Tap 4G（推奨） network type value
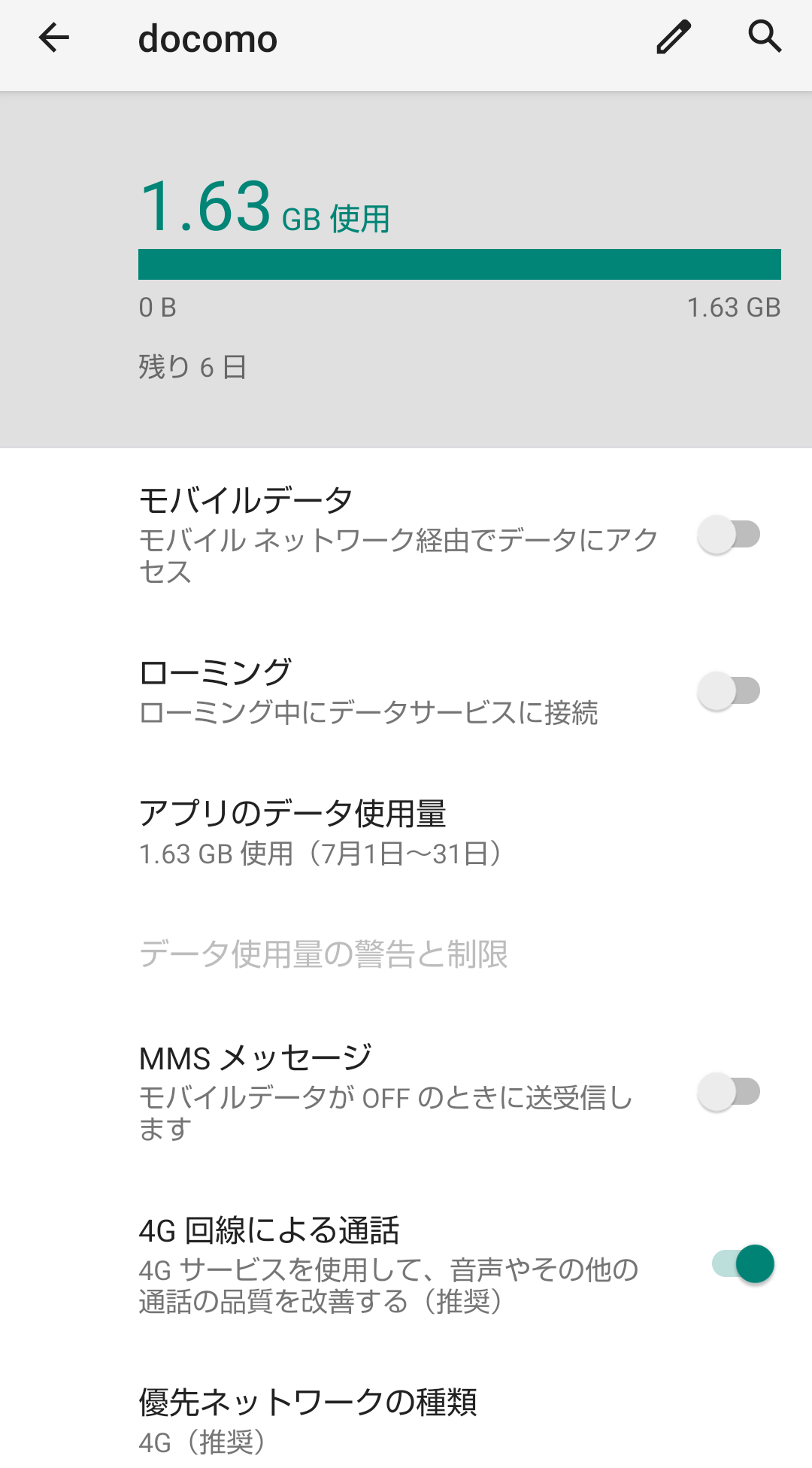This screenshot has width=812, height=1468. pyautogui.click(x=201, y=1442)
